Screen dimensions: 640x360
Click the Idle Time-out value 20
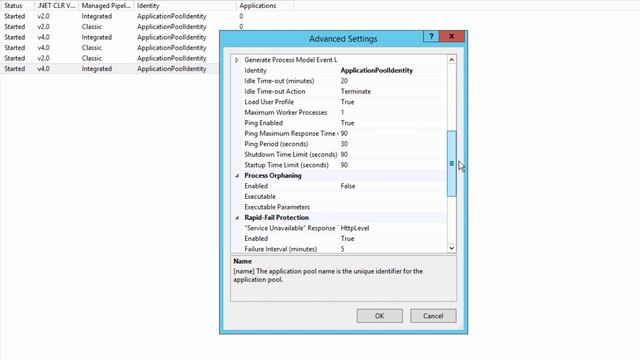344,81
